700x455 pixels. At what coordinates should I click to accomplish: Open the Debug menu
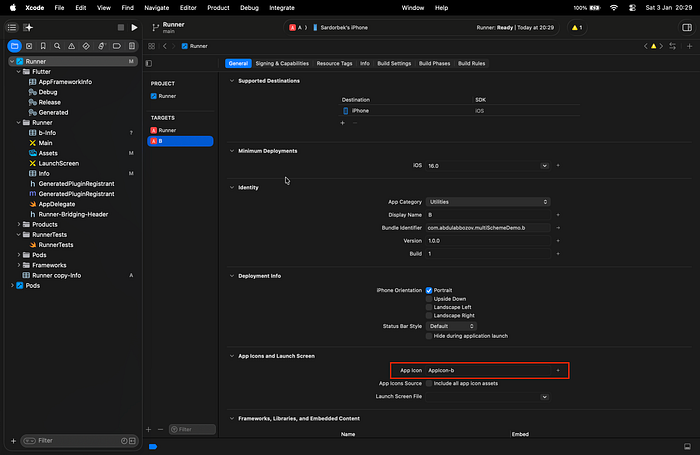(249, 8)
